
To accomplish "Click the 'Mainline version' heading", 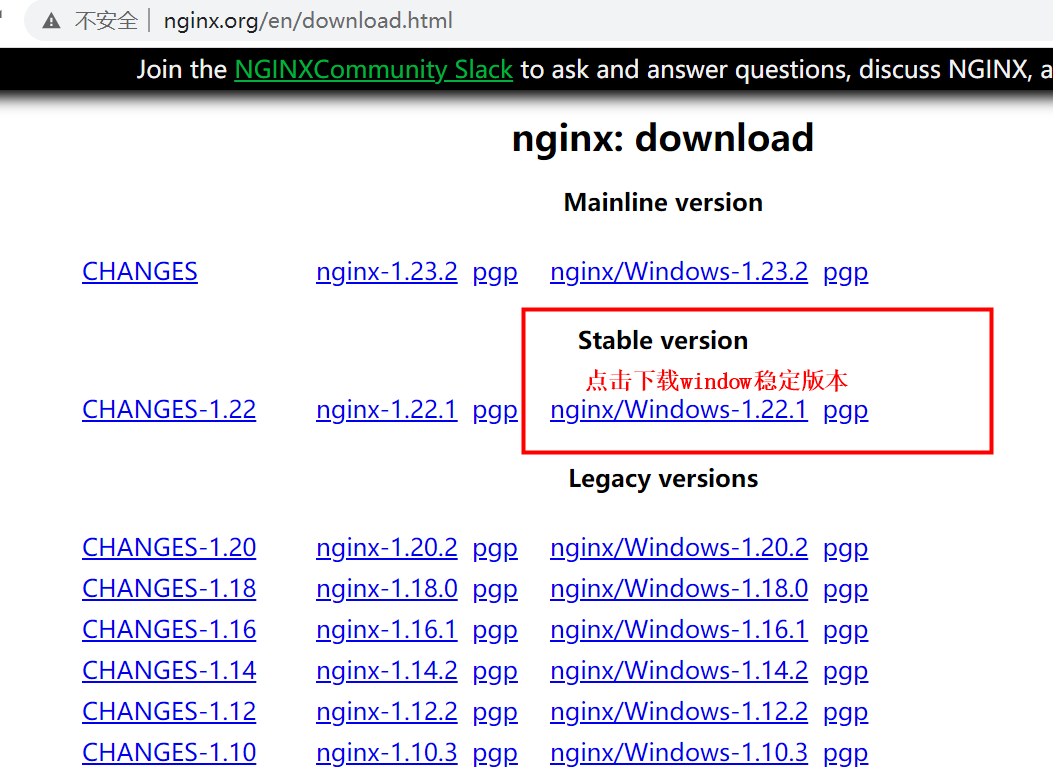I will pos(663,203).
